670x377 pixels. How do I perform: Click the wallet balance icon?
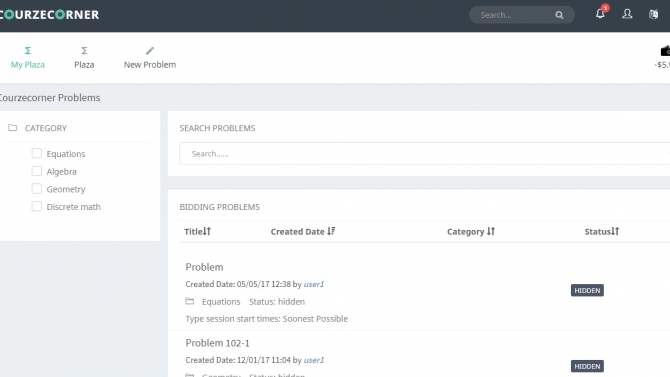pyautogui.click(x=665, y=51)
